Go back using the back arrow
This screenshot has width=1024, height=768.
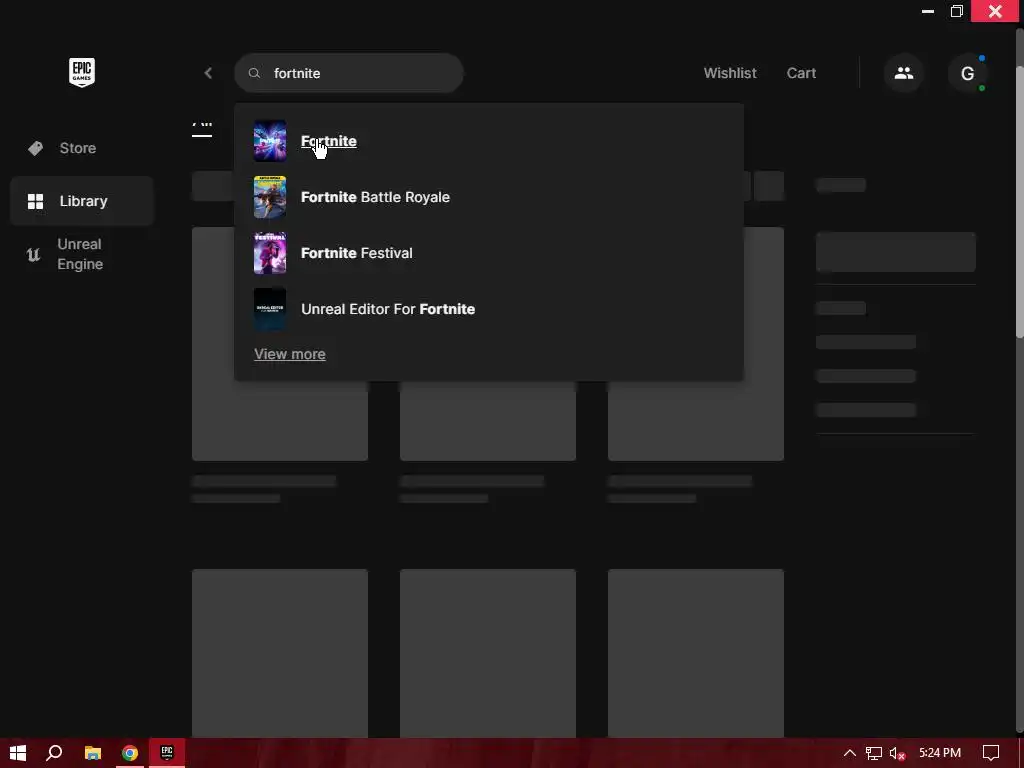click(208, 73)
